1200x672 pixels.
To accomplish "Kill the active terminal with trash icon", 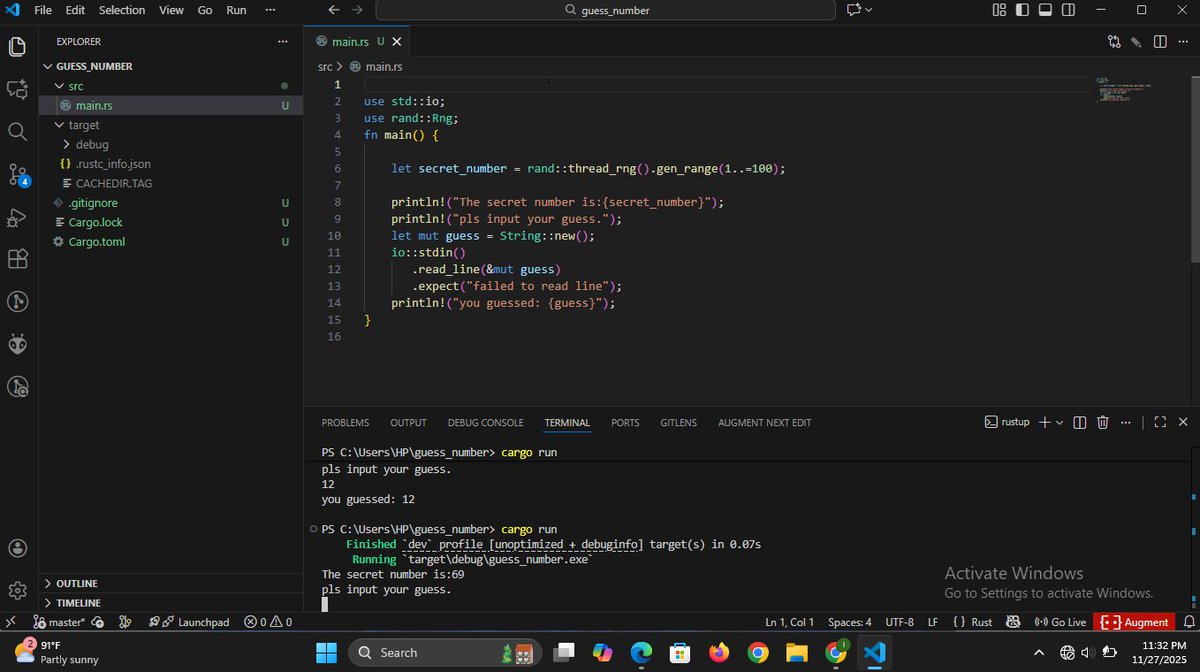I will [x=1102, y=422].
